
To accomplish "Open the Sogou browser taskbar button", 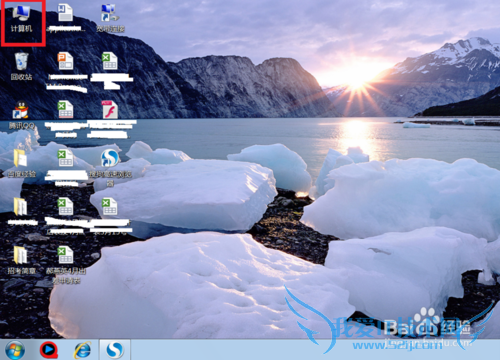I will point(115,350).
